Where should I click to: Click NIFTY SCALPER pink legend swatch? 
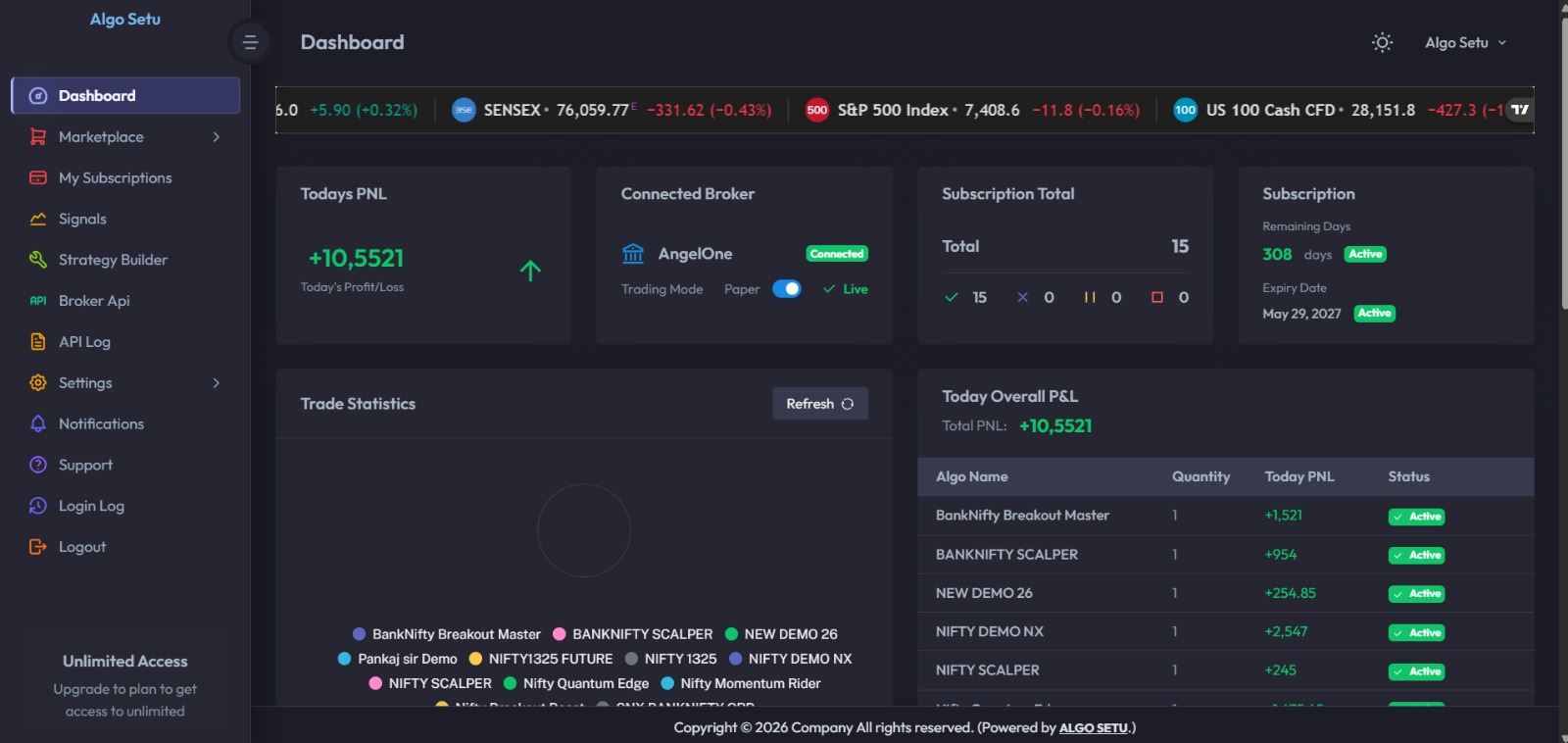375,683
